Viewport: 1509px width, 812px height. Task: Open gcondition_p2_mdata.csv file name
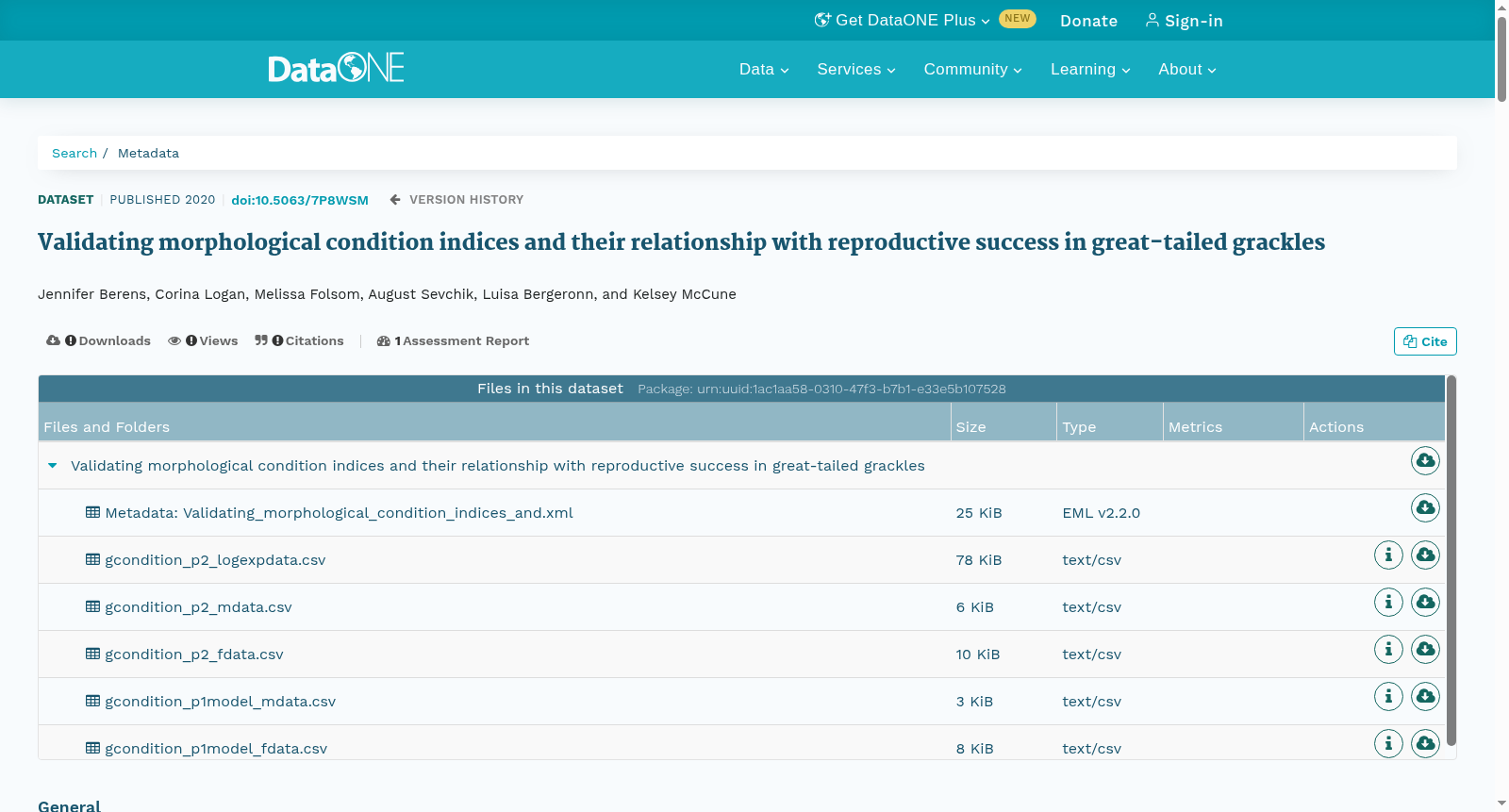tap(198, 606)
